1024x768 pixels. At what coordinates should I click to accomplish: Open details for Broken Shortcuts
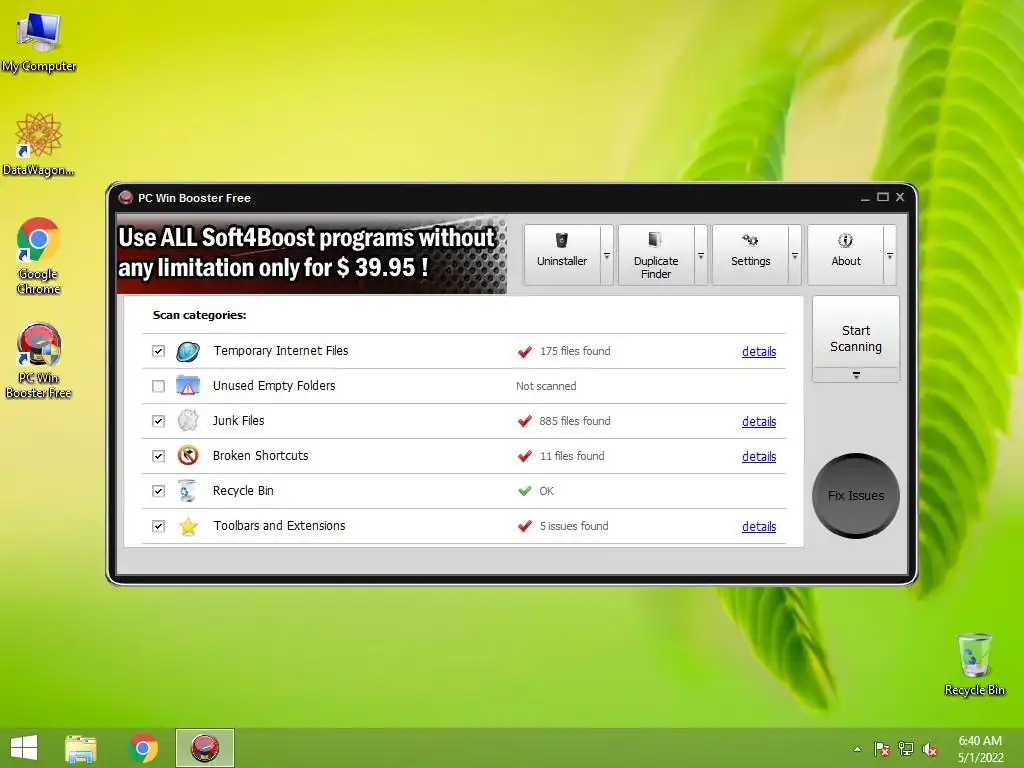pos(759,456)
